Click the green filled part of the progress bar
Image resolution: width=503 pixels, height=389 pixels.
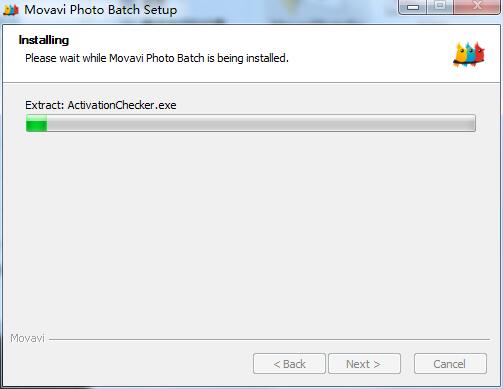click(x=37, y=123)
